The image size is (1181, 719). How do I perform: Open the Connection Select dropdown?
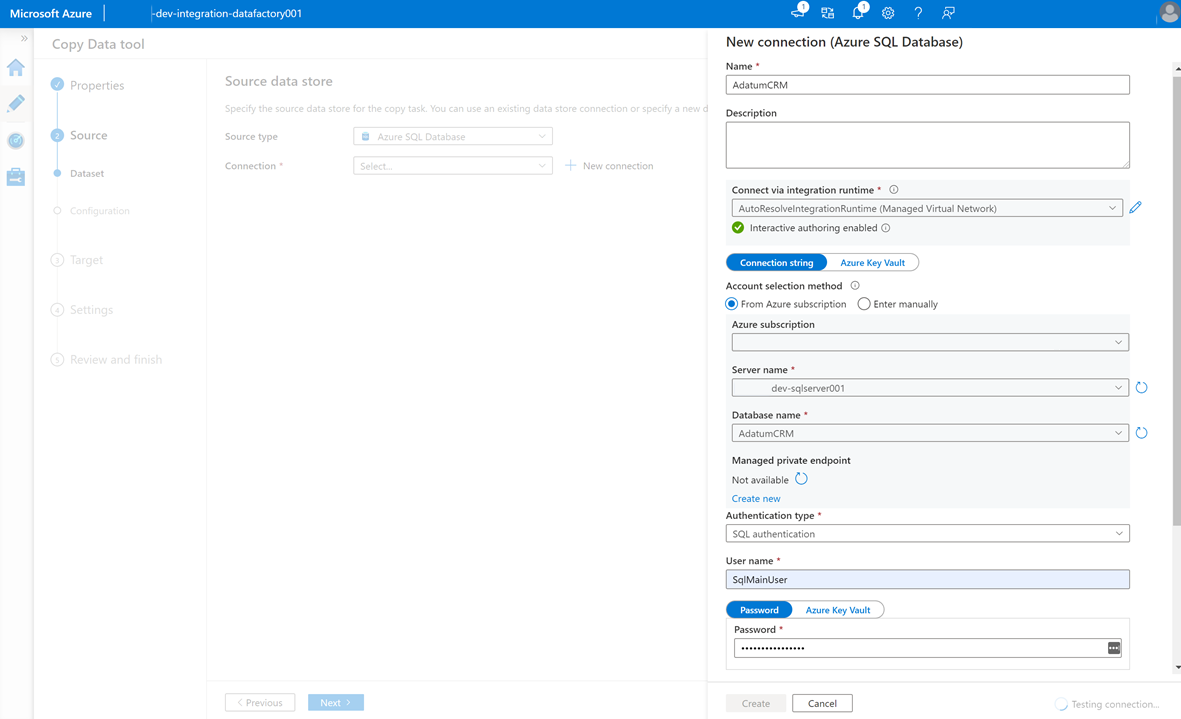tap(453, 166)
